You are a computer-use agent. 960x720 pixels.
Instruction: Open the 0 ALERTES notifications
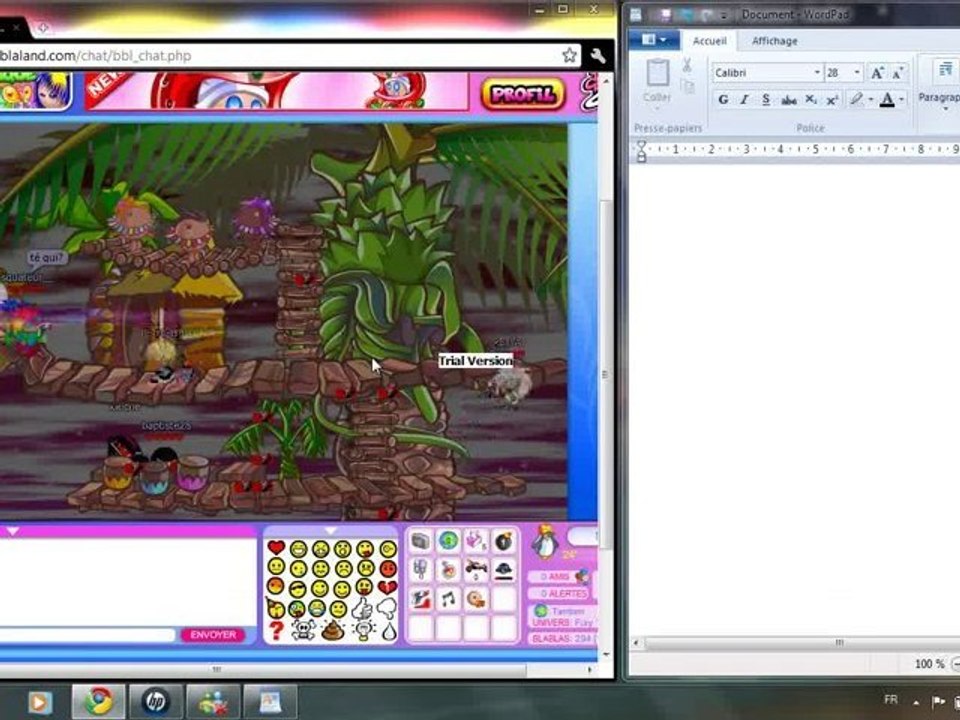point(560,593)
